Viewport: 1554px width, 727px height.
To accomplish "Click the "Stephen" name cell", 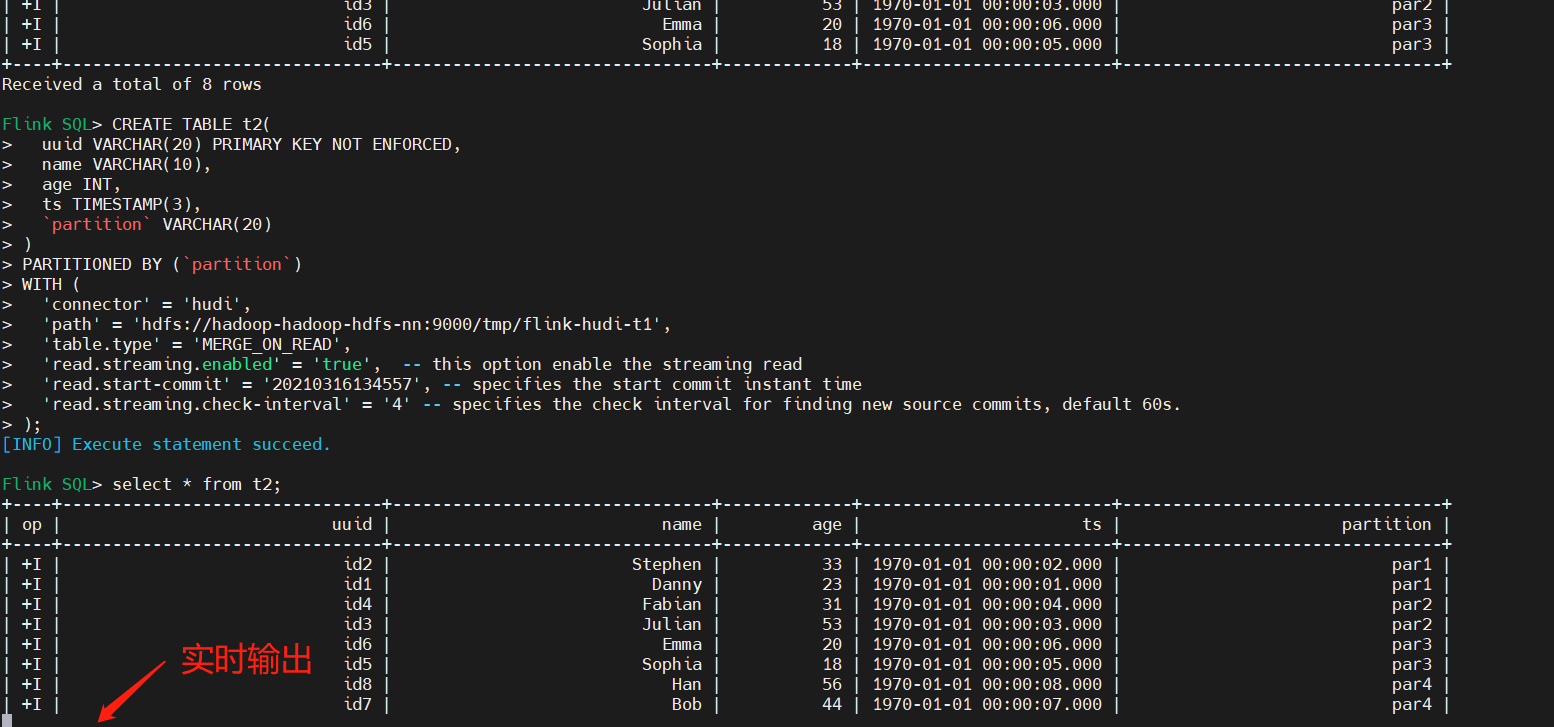I will 666,564.
